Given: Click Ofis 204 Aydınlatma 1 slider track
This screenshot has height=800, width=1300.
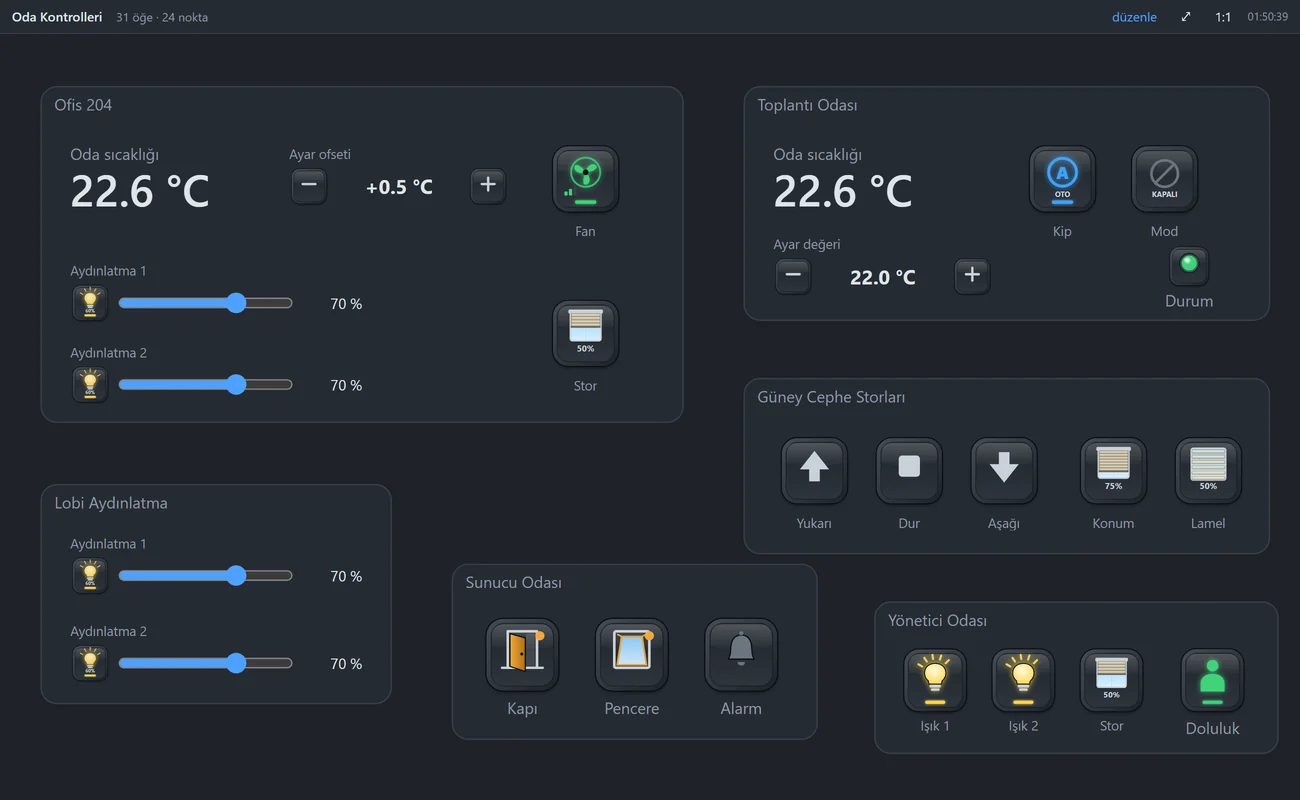Looking at the screenshot, I should point(205,303).
